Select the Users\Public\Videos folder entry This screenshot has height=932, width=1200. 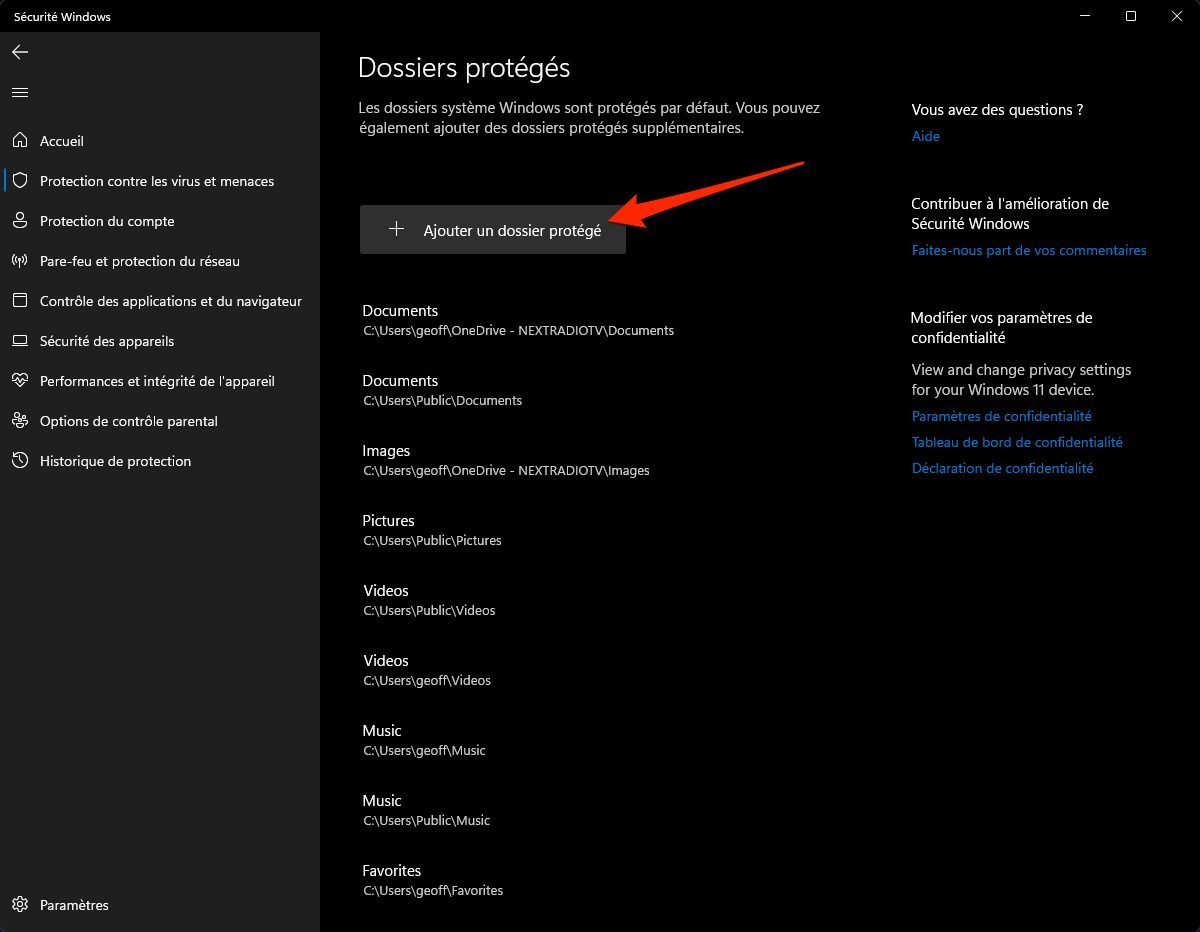(x=429, y=600)
